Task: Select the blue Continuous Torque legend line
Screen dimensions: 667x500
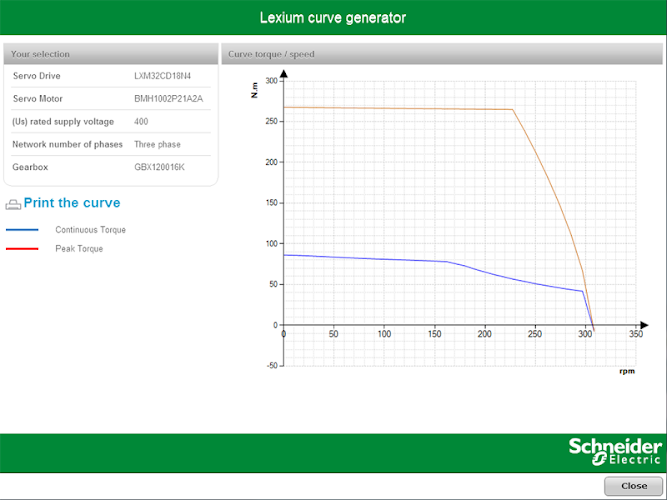Action: coord(22,230)
